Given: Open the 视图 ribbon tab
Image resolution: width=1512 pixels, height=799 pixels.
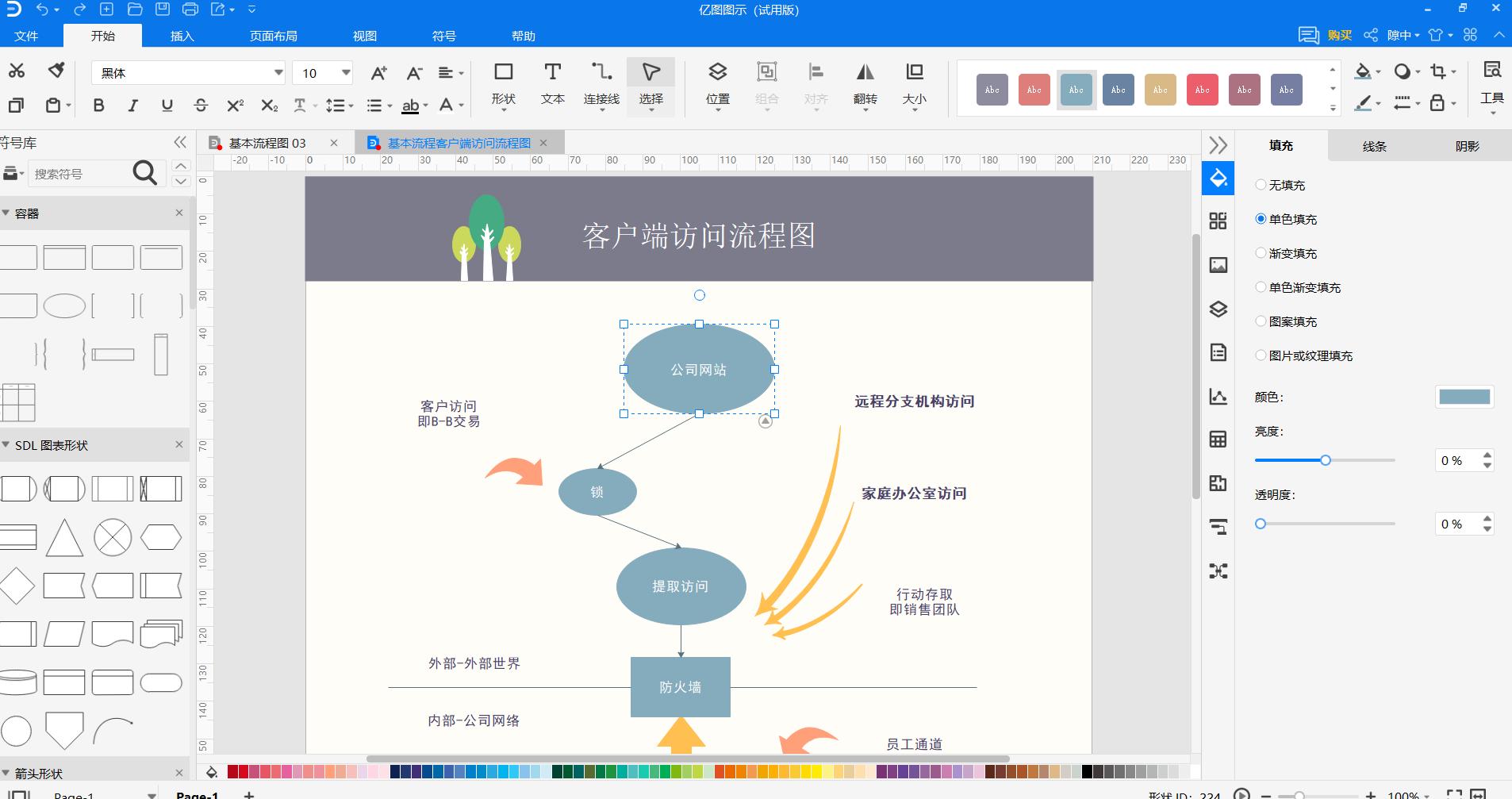Looking at the screenshot, I should (363, 36).
